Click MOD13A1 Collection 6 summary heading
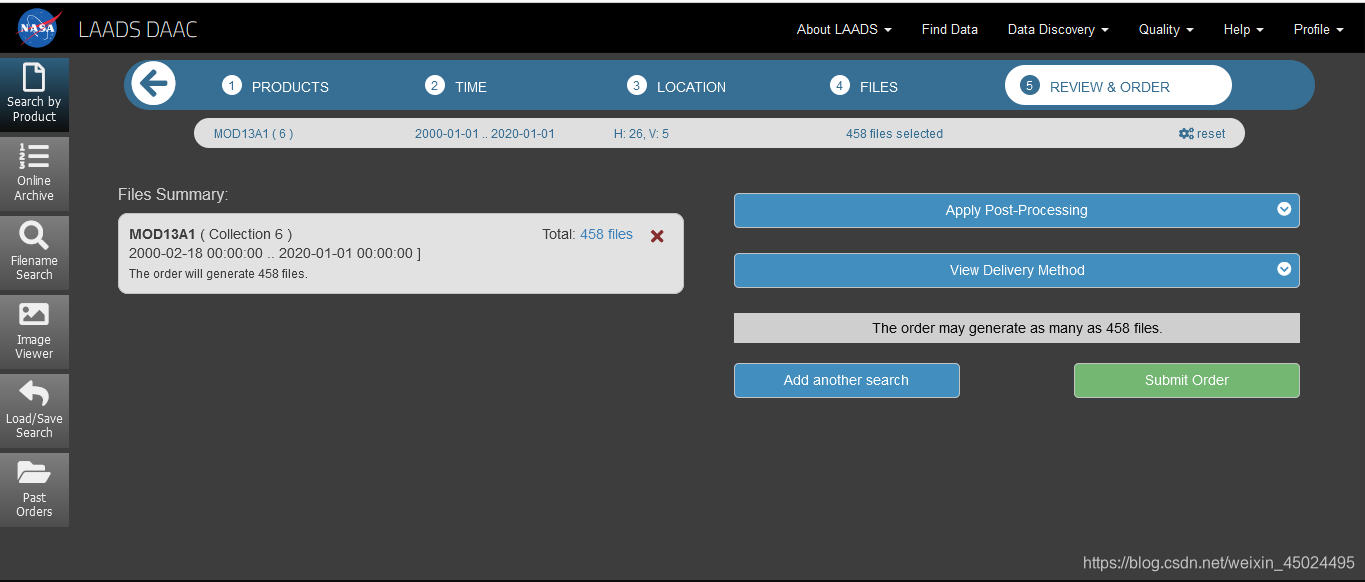This screenshot has width=1365, height=582. tap(210, 234)
